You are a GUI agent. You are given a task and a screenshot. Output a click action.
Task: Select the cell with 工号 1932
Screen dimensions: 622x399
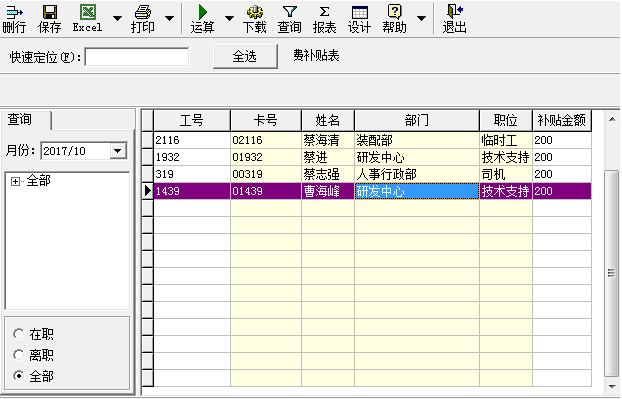pos(192,157)
